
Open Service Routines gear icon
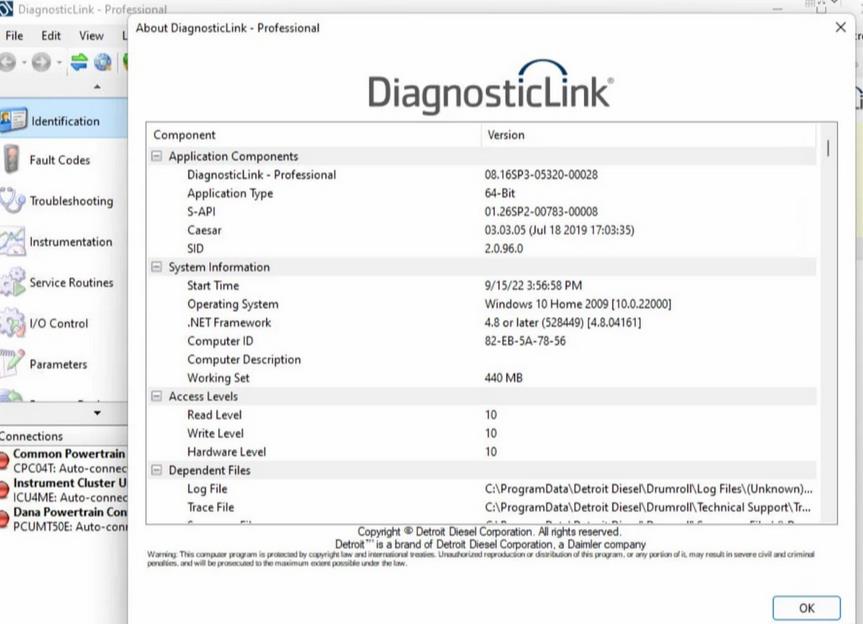13,283
